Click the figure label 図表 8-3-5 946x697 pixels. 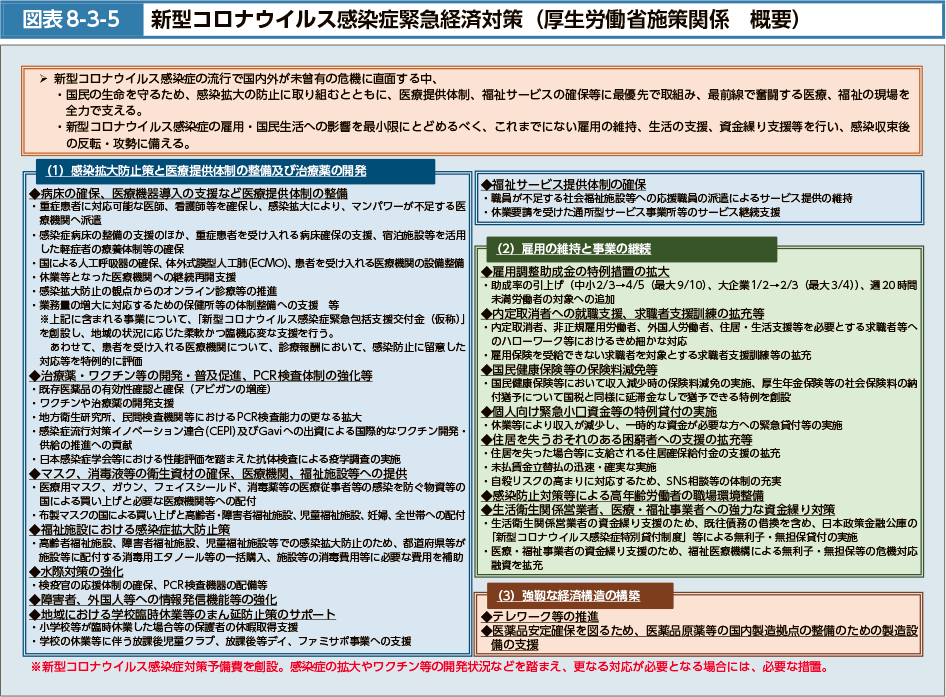point(67,18)
